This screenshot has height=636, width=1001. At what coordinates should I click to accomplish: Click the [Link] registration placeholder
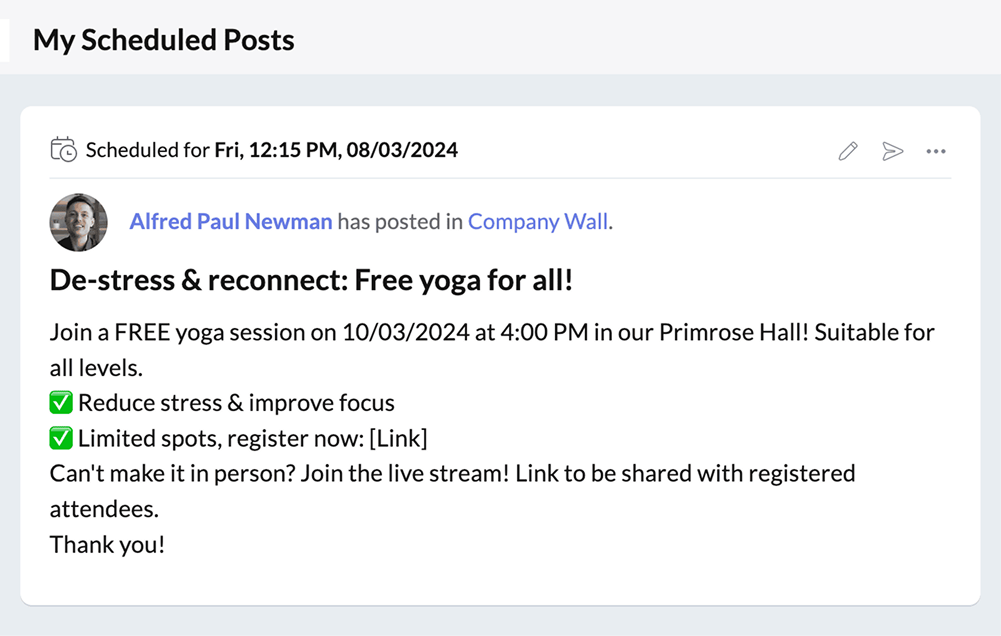click(x=397, y=438)
